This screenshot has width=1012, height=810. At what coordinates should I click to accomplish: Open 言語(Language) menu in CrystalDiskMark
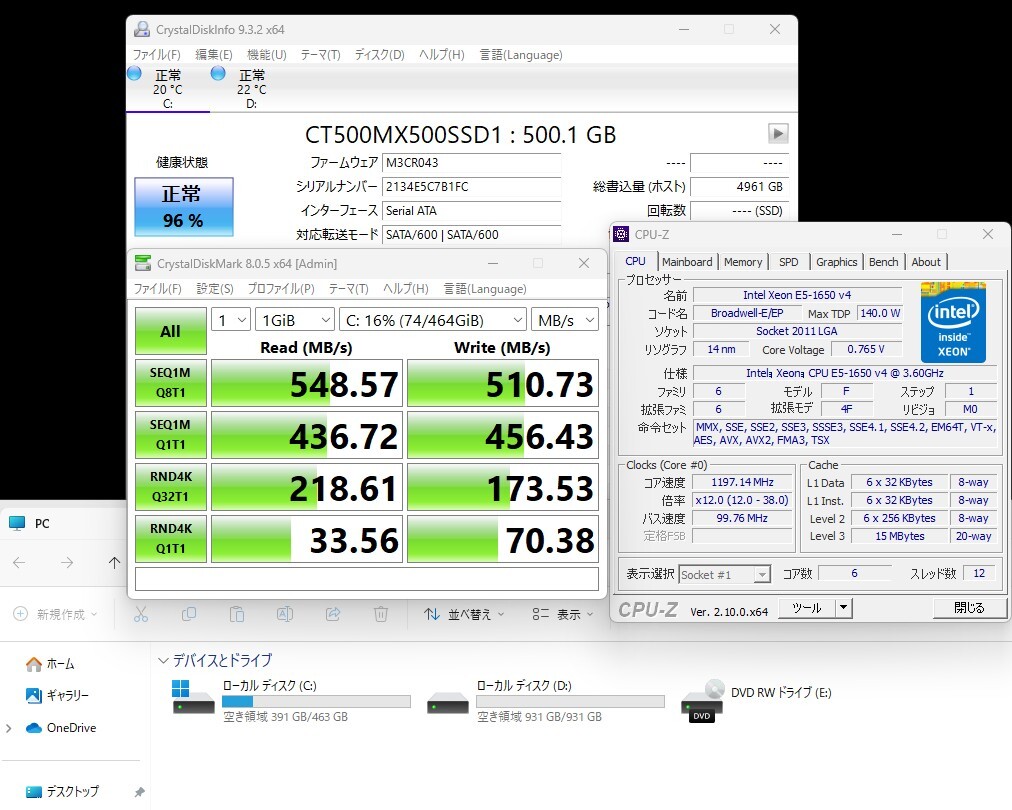[x=485, y=289]
